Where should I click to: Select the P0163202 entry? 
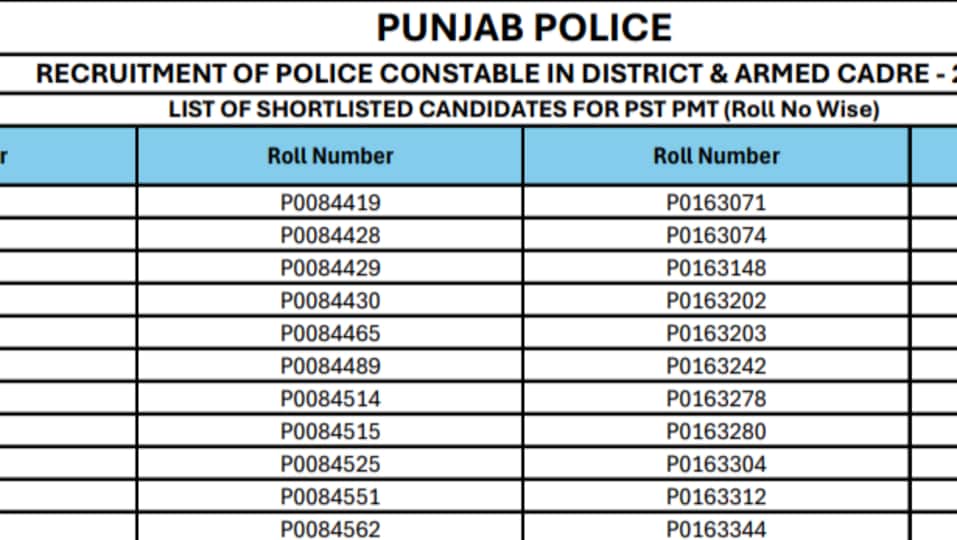[716, 301]
